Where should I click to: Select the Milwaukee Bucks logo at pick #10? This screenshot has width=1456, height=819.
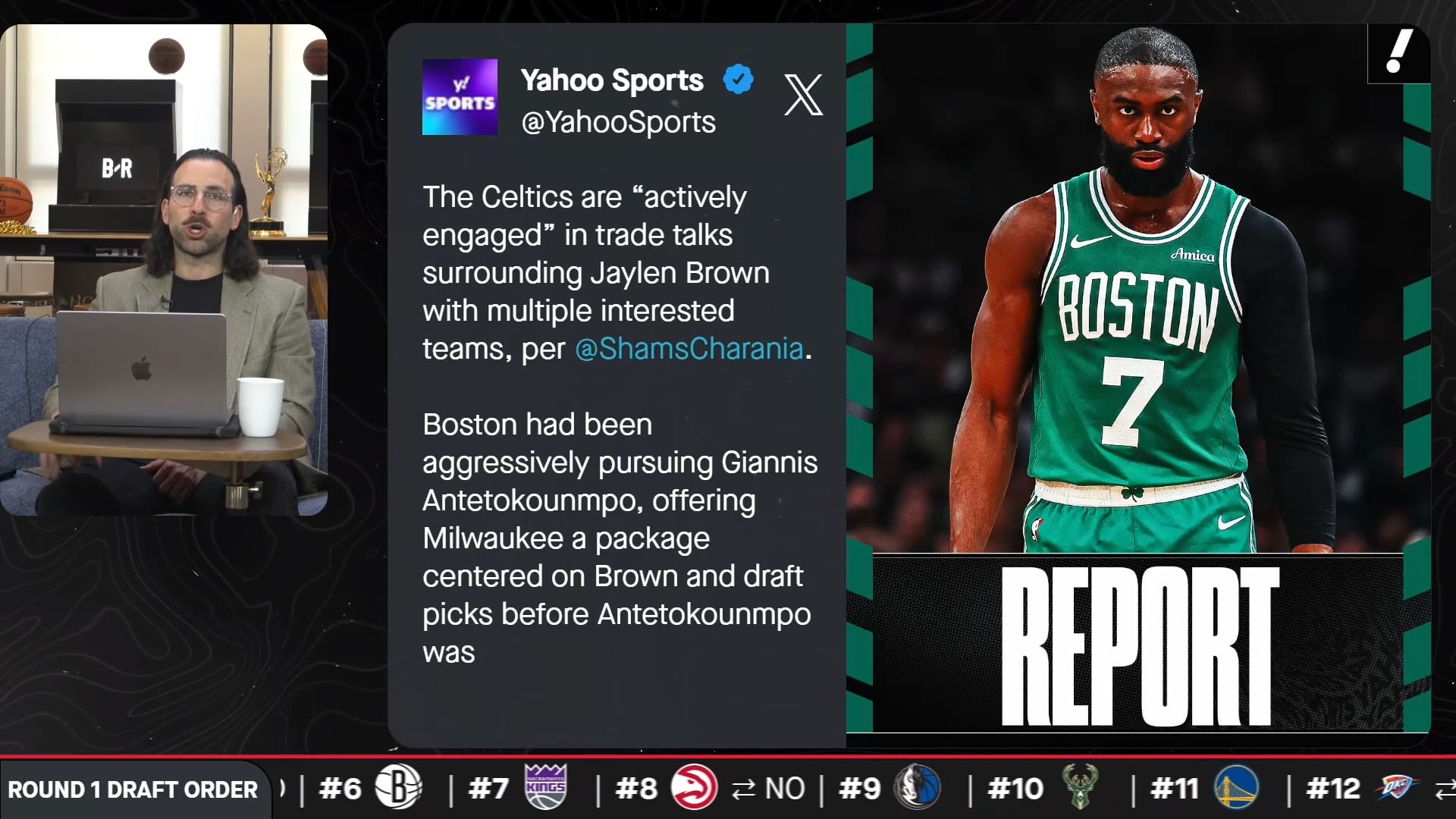click(x=1080, y=787)
